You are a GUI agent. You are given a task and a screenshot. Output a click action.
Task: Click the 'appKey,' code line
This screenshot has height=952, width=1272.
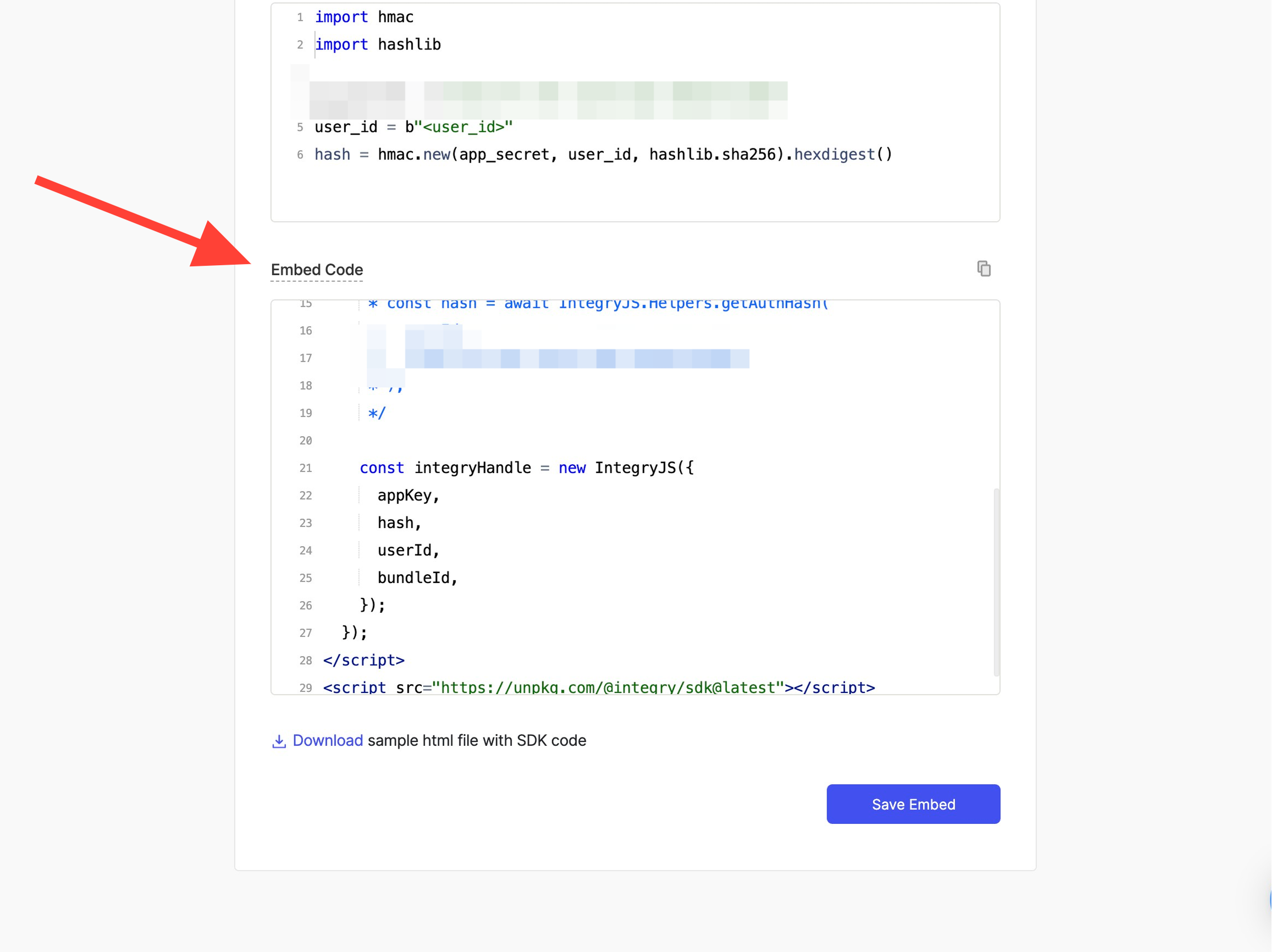tap(408, 496)
